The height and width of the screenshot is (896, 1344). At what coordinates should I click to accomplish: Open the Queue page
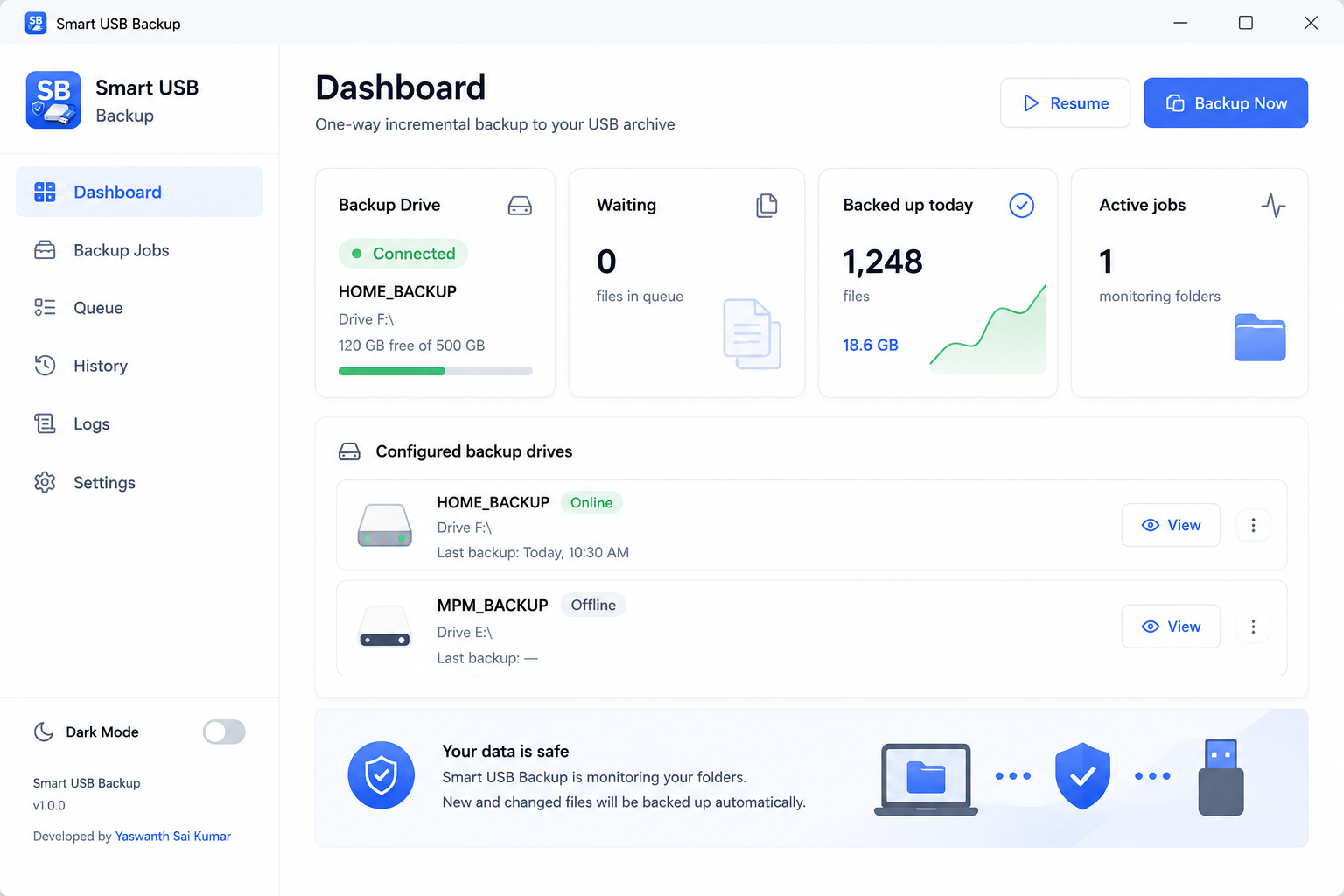tap(139, 308)
